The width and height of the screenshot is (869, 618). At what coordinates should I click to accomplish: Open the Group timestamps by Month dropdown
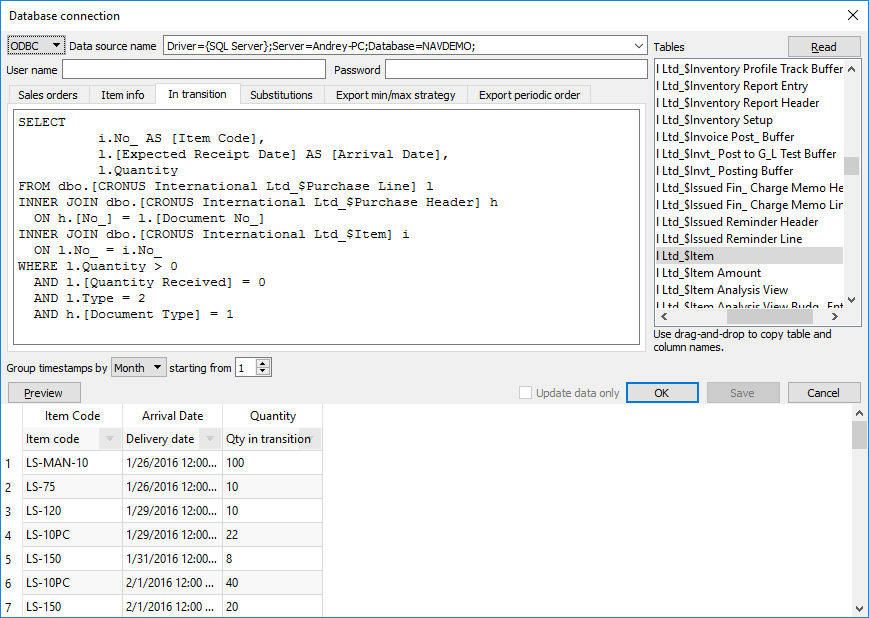[138, 368]
